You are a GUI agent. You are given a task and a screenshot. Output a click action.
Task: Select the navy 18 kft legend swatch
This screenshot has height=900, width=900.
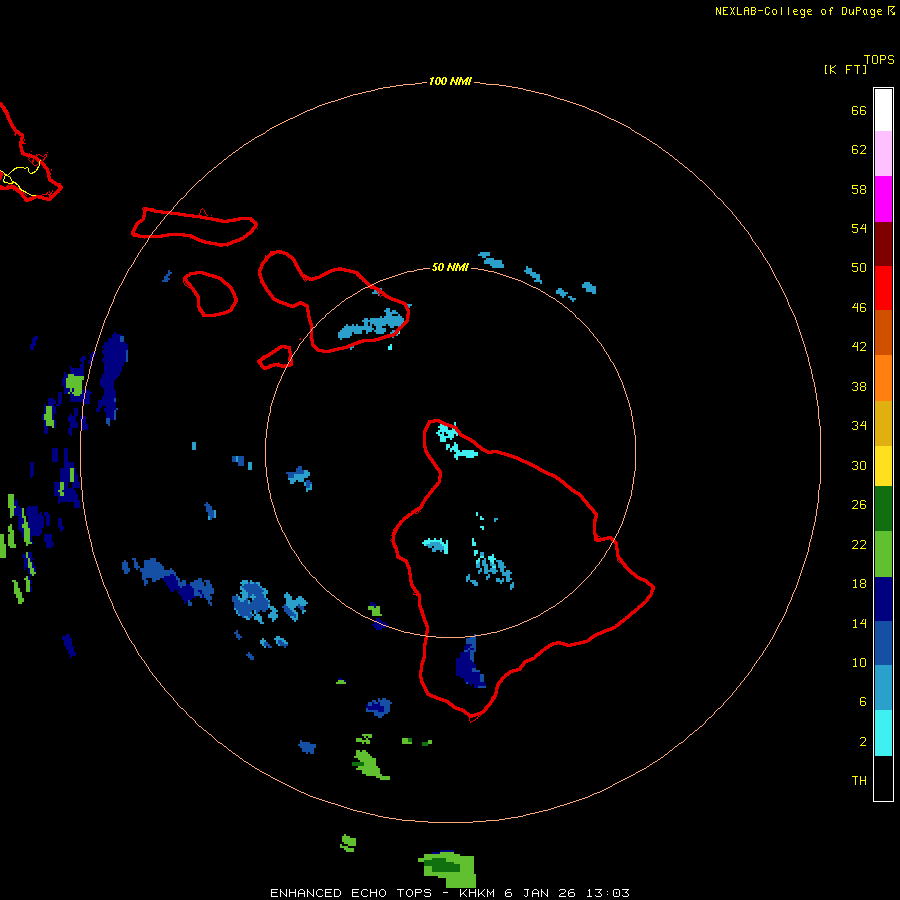pyautogui.click(x=883, y=599)
